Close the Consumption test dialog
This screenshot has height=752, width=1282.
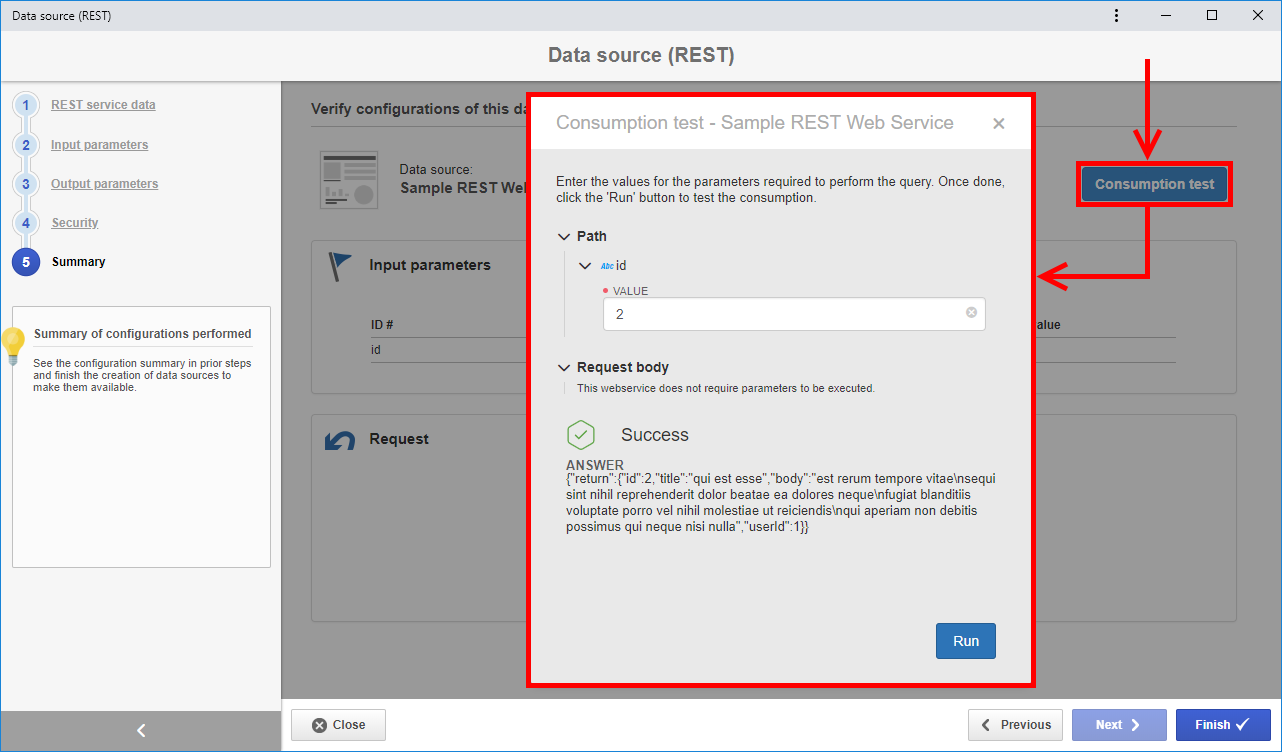(998, 124)
